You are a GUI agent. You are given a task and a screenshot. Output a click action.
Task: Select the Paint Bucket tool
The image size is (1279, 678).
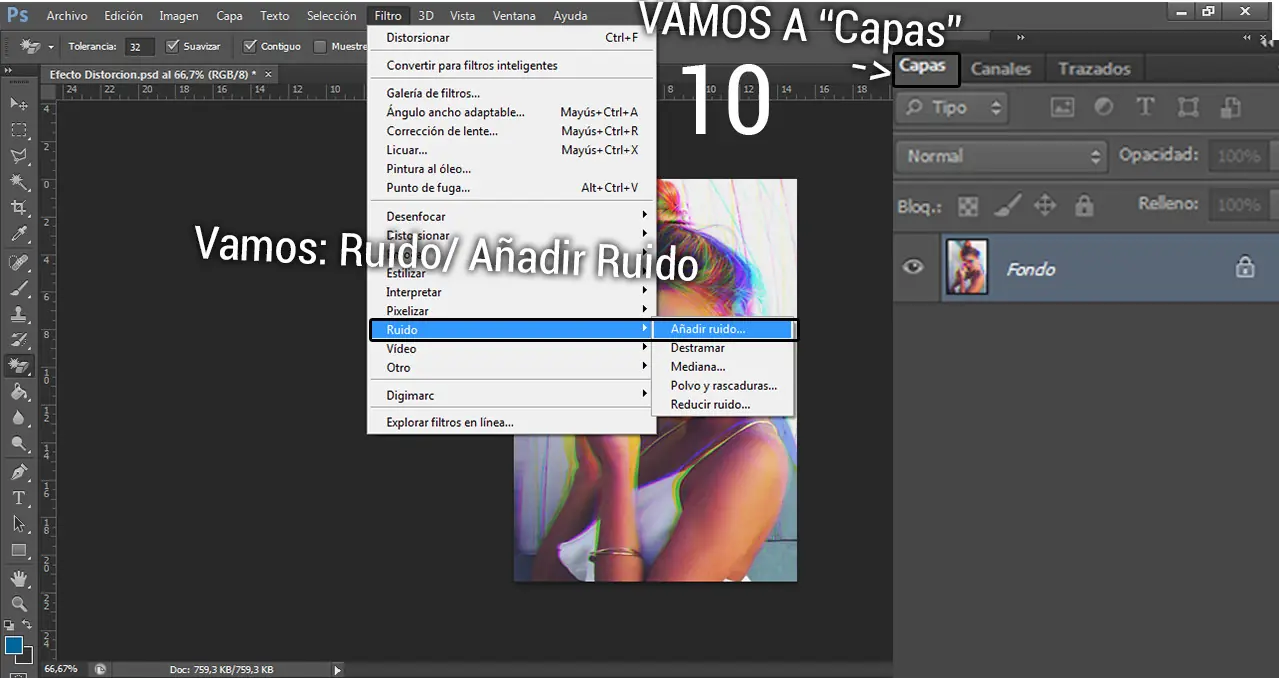coord(19,393)
